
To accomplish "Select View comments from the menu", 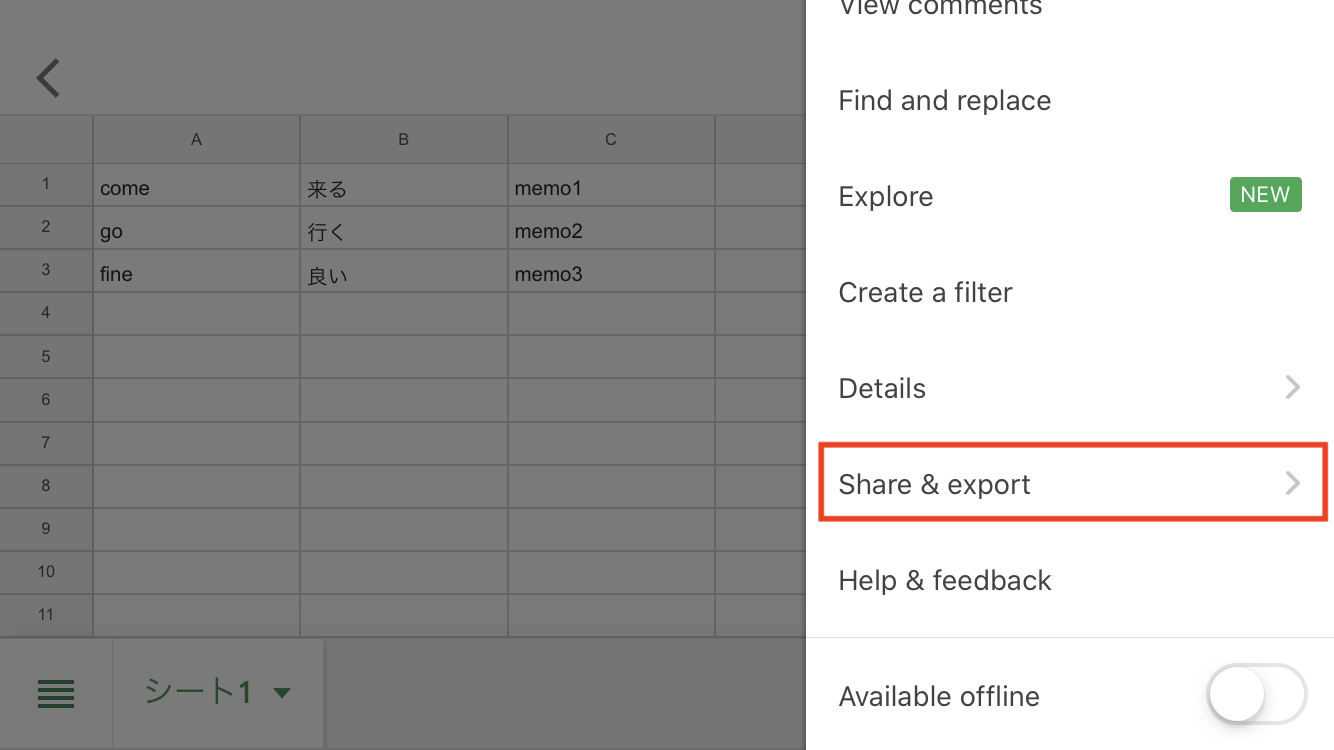I will pyautogui.click(x=939, y=10).
